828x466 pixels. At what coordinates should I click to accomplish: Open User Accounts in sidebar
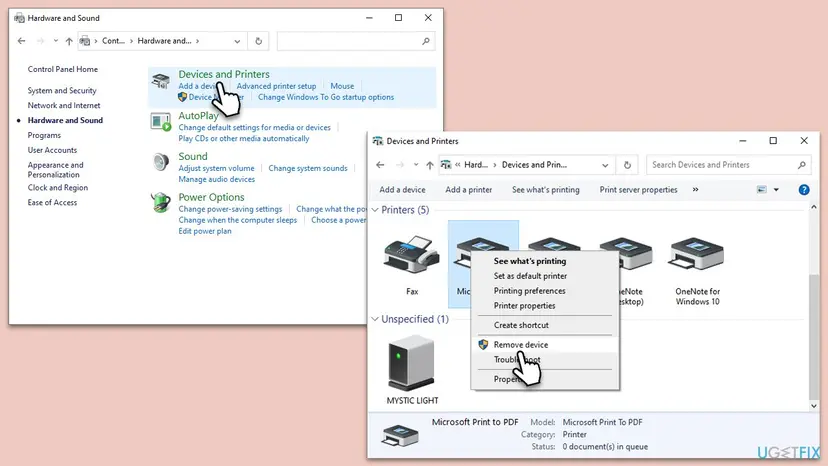click(52, 150)
